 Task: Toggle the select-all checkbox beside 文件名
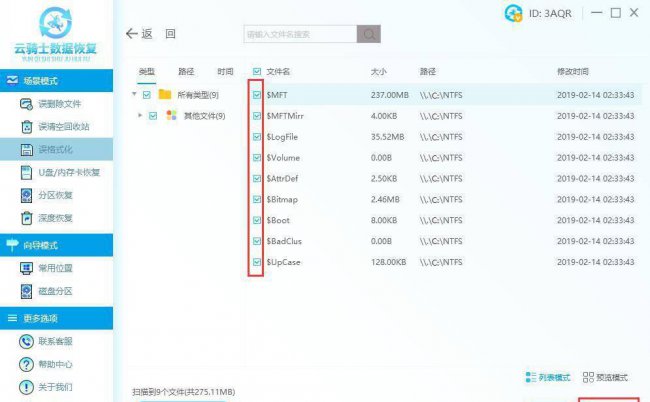point(257,72)
